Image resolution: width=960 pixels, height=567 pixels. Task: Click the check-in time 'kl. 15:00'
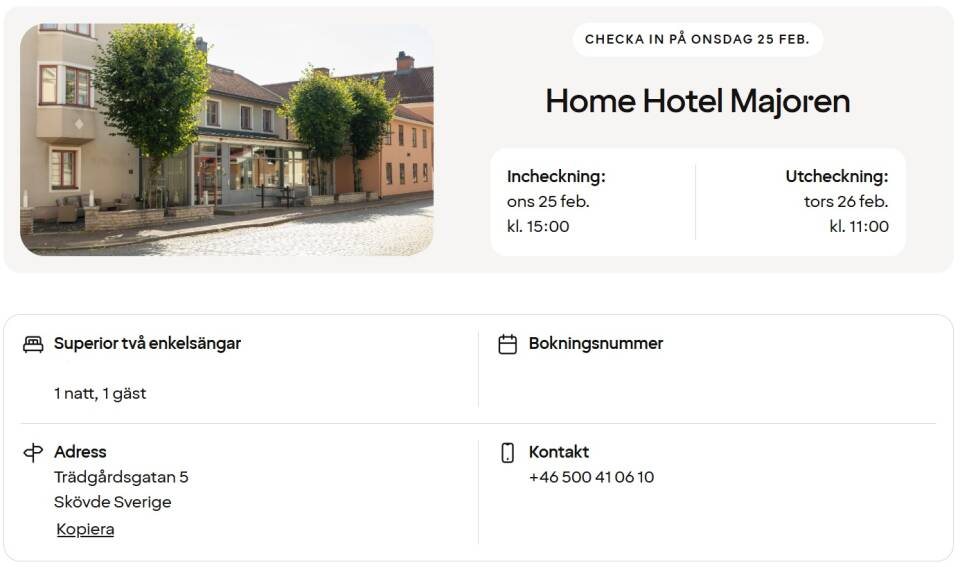click(538, 226)
